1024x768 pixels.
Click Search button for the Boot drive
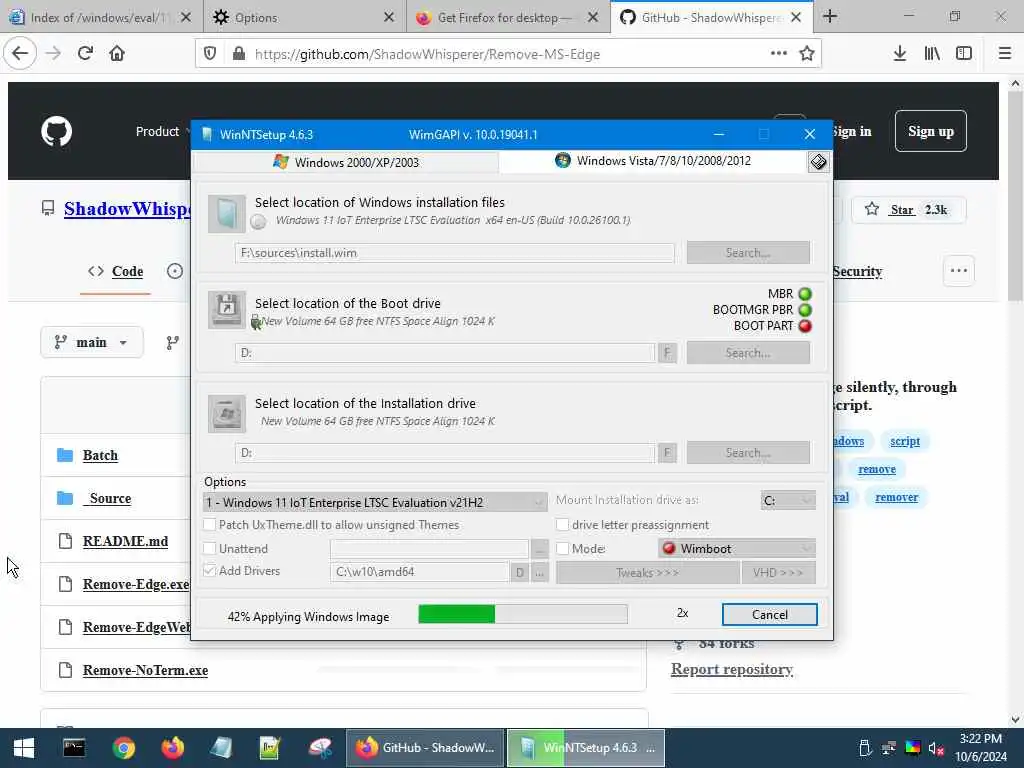(748, 353)
